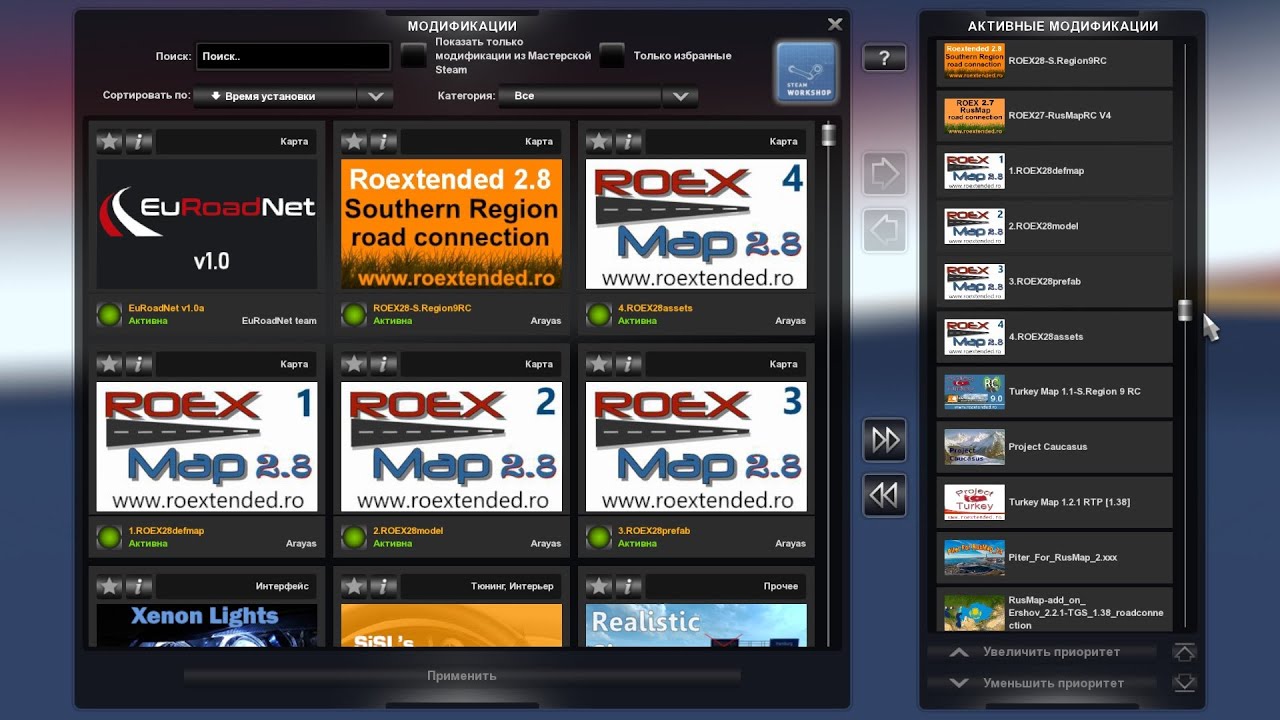Viewport: 1280px width, 720px height.
Task: Move selected mod to active list arrow
Action: point(884,174)
